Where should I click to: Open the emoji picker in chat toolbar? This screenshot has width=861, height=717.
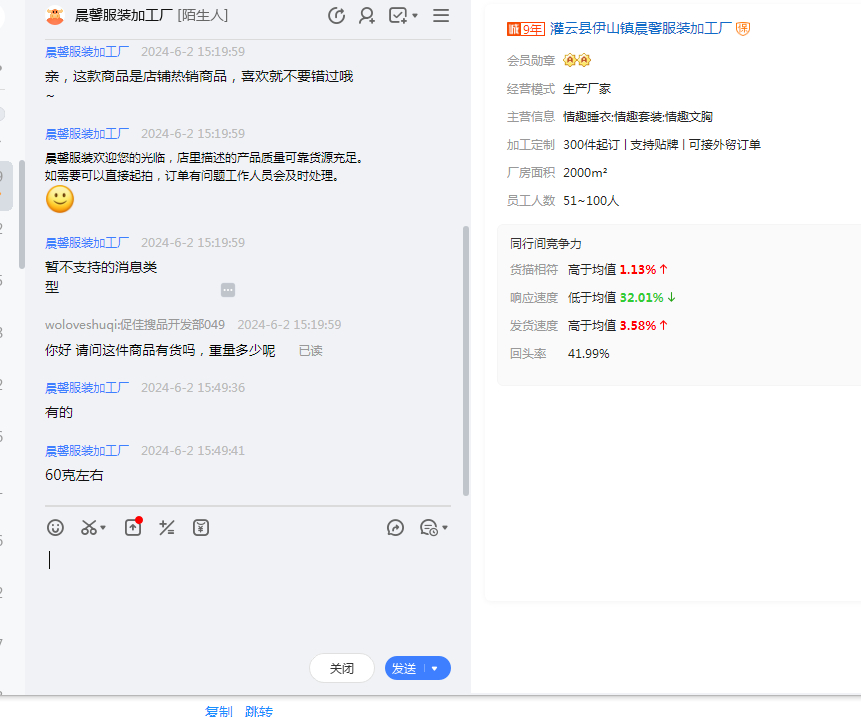click(x=56, y=527)
